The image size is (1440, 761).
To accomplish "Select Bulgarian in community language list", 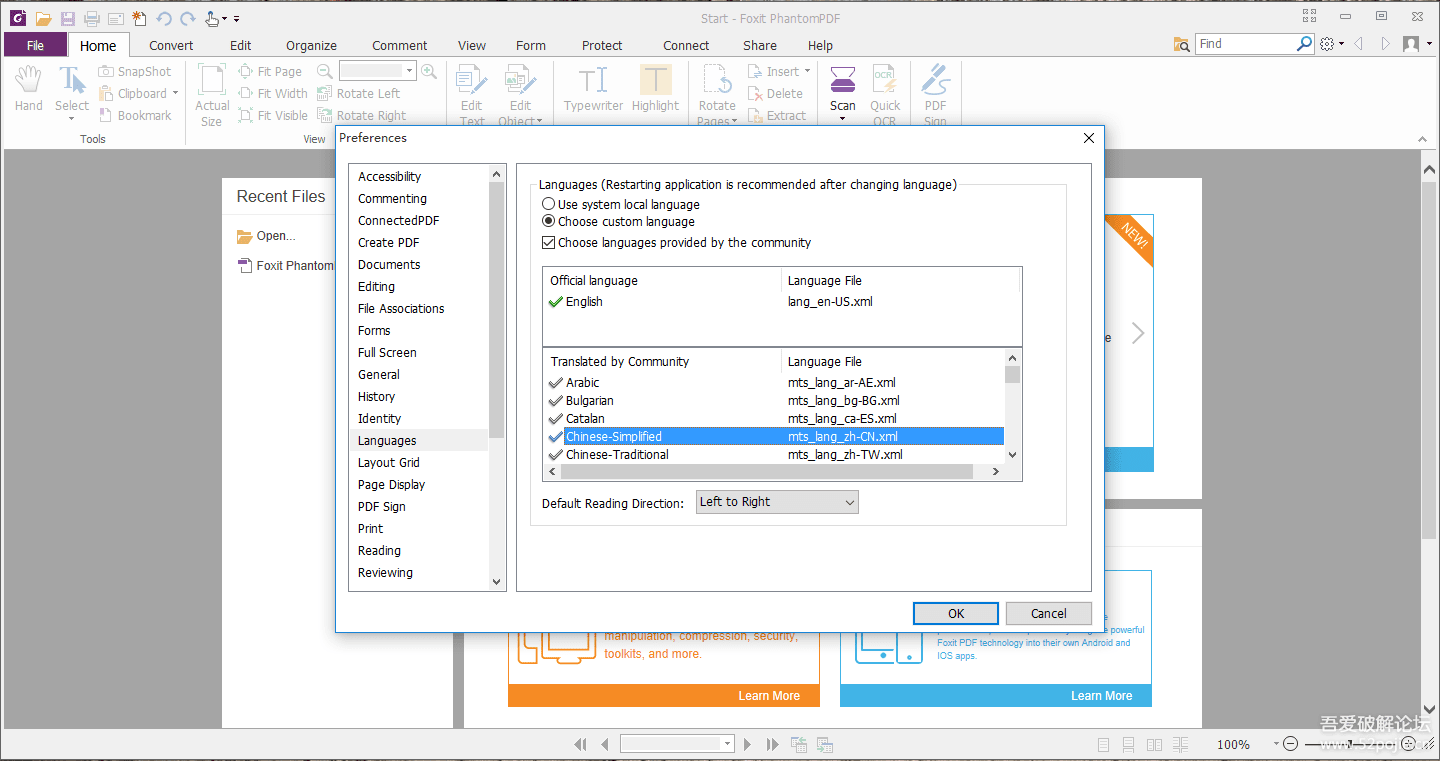I will click(774, 400).
